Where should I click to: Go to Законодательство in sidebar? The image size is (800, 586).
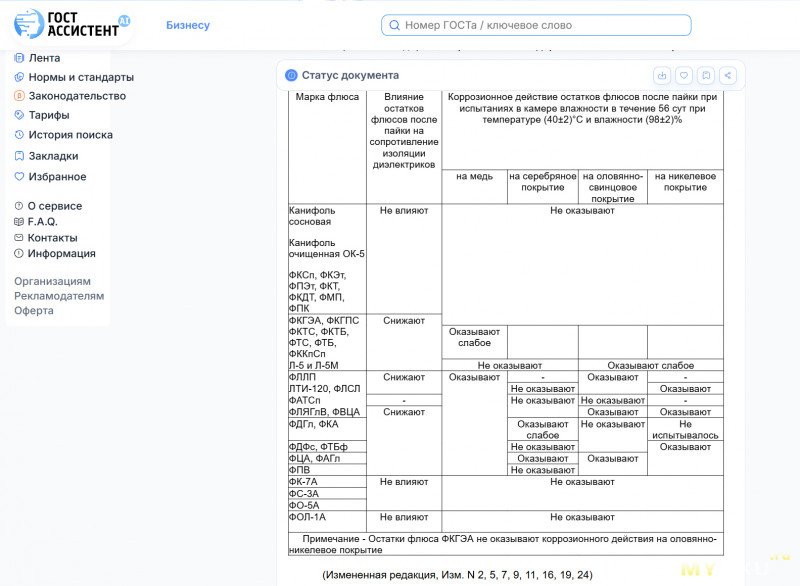76,96
